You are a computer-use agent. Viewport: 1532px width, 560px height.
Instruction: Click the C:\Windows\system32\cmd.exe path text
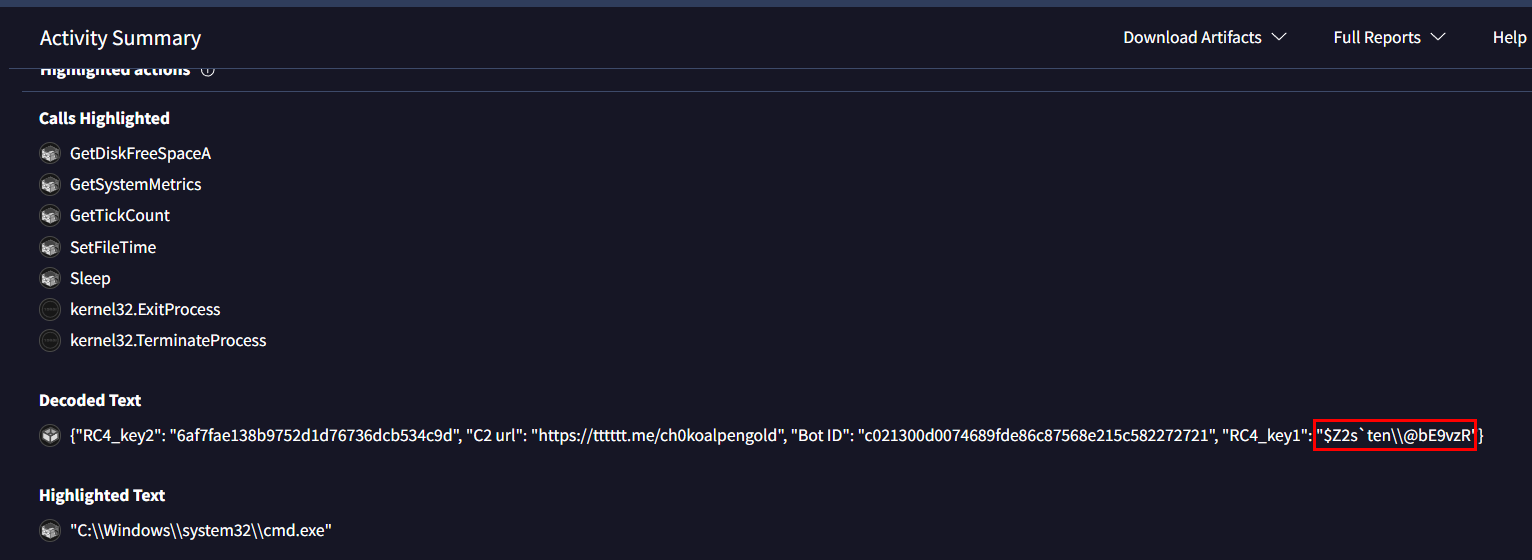coord(200,530)
